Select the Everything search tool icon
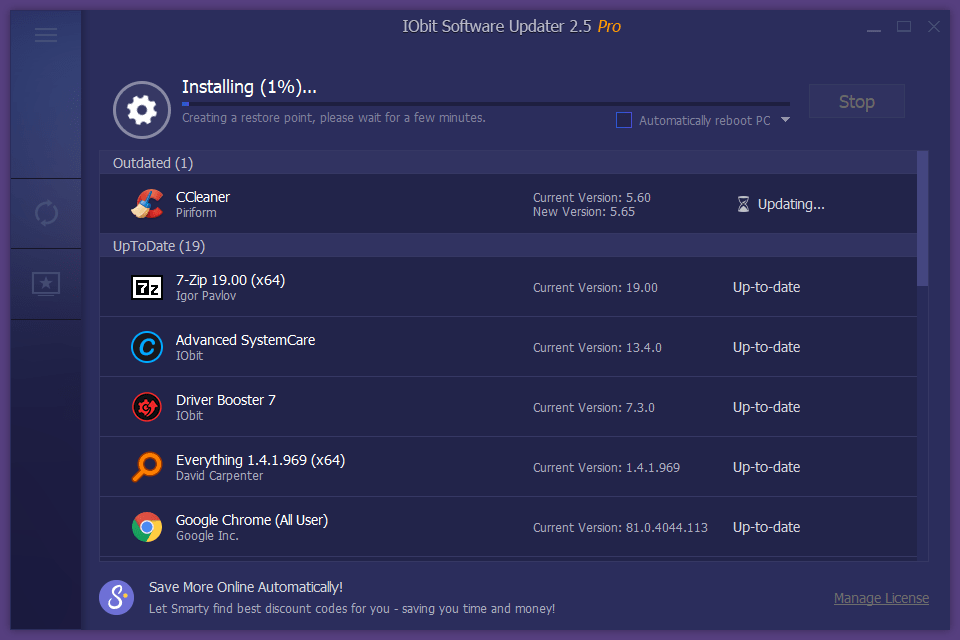Image resolution: width=960 pixels, height=640 pixels. coord(146,467)
